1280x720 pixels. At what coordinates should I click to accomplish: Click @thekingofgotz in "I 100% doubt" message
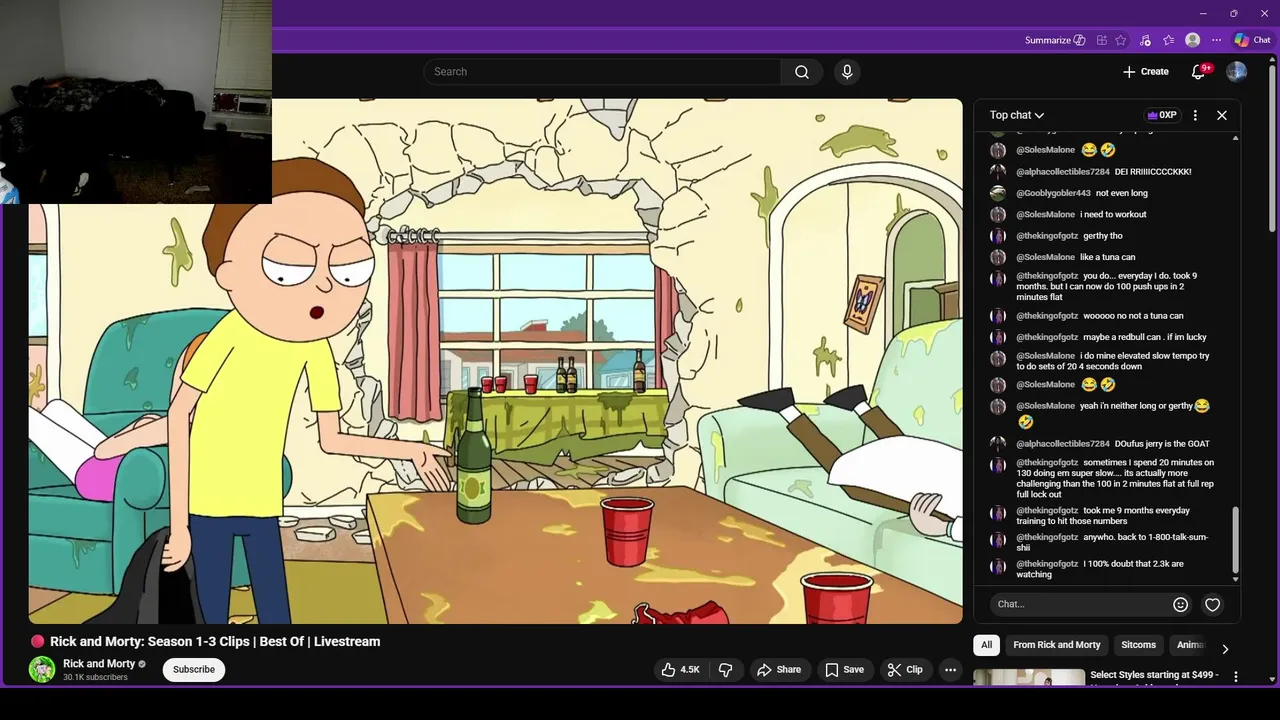coord(1047,564)
